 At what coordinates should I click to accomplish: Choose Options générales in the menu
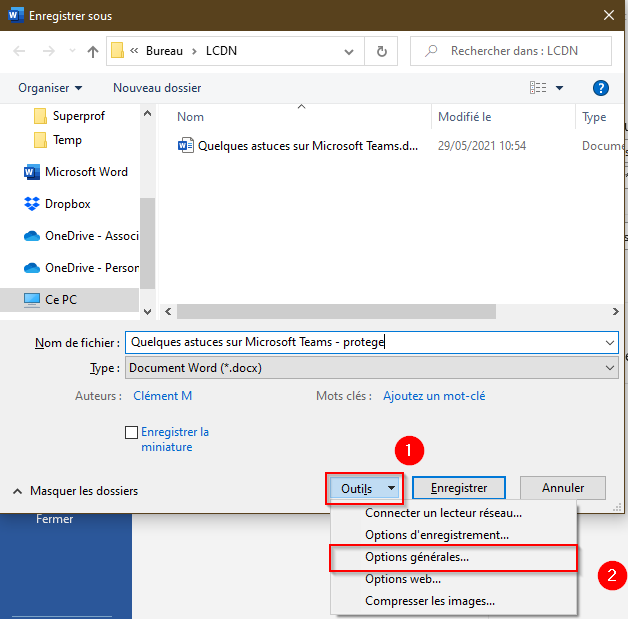click(416, 557)
